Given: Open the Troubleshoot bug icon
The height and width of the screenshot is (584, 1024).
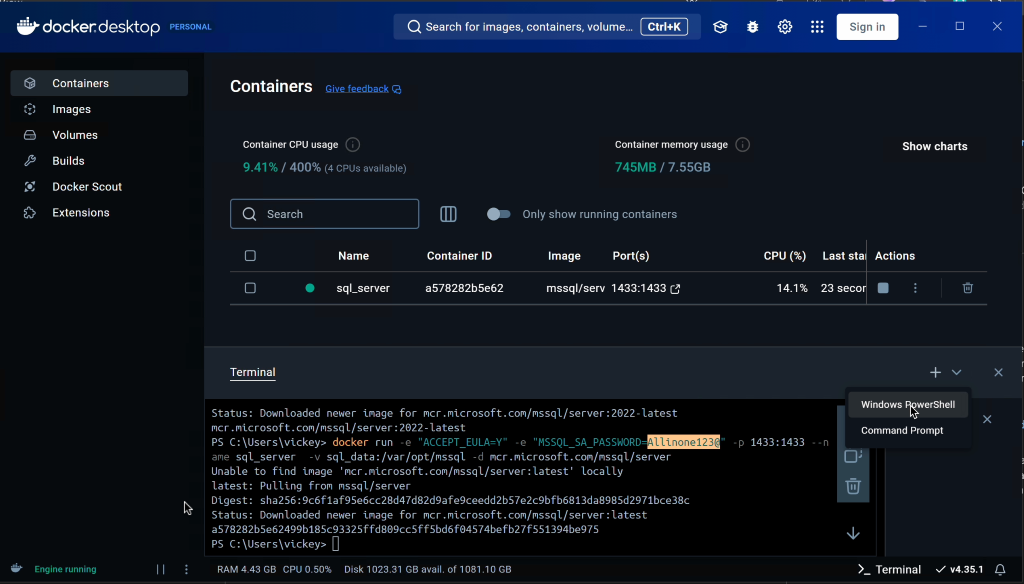Looking at the screenshot, I should tap(752, 27).
